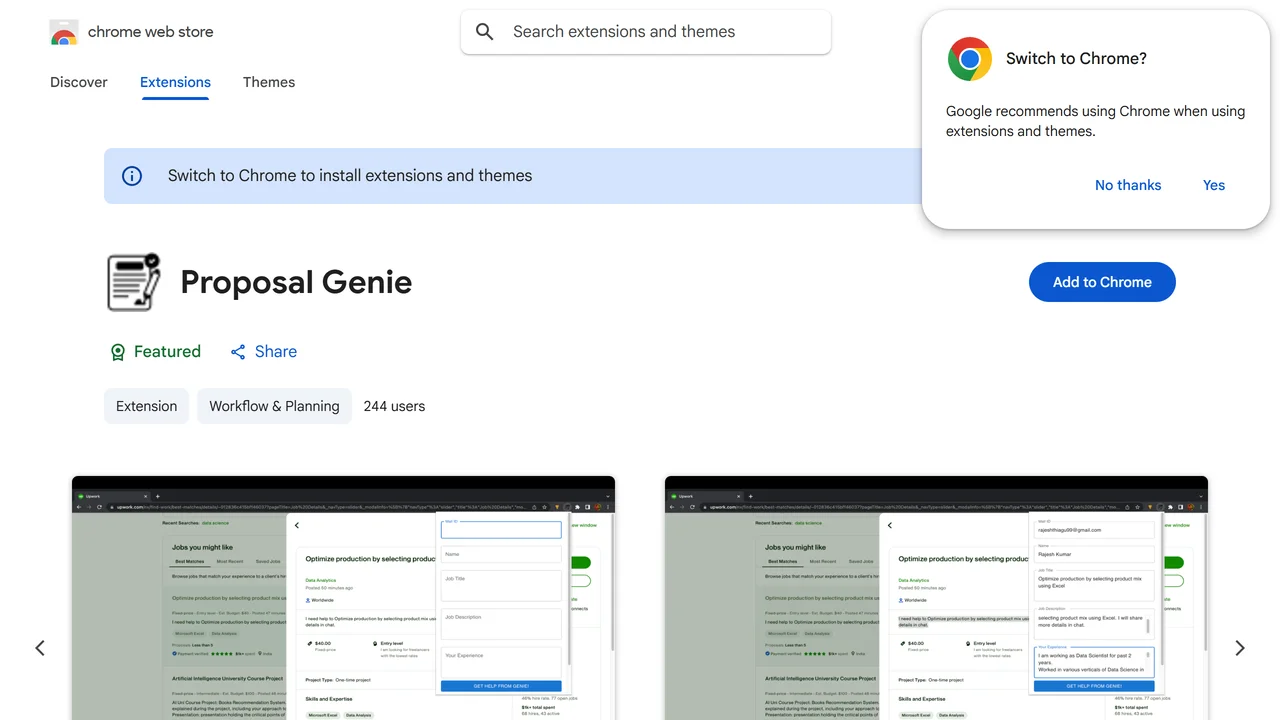Open the first screenshot thumbnail with empty form
Image resolution: width=1280 pixels, height=720 pixels.
click(343, 598)
